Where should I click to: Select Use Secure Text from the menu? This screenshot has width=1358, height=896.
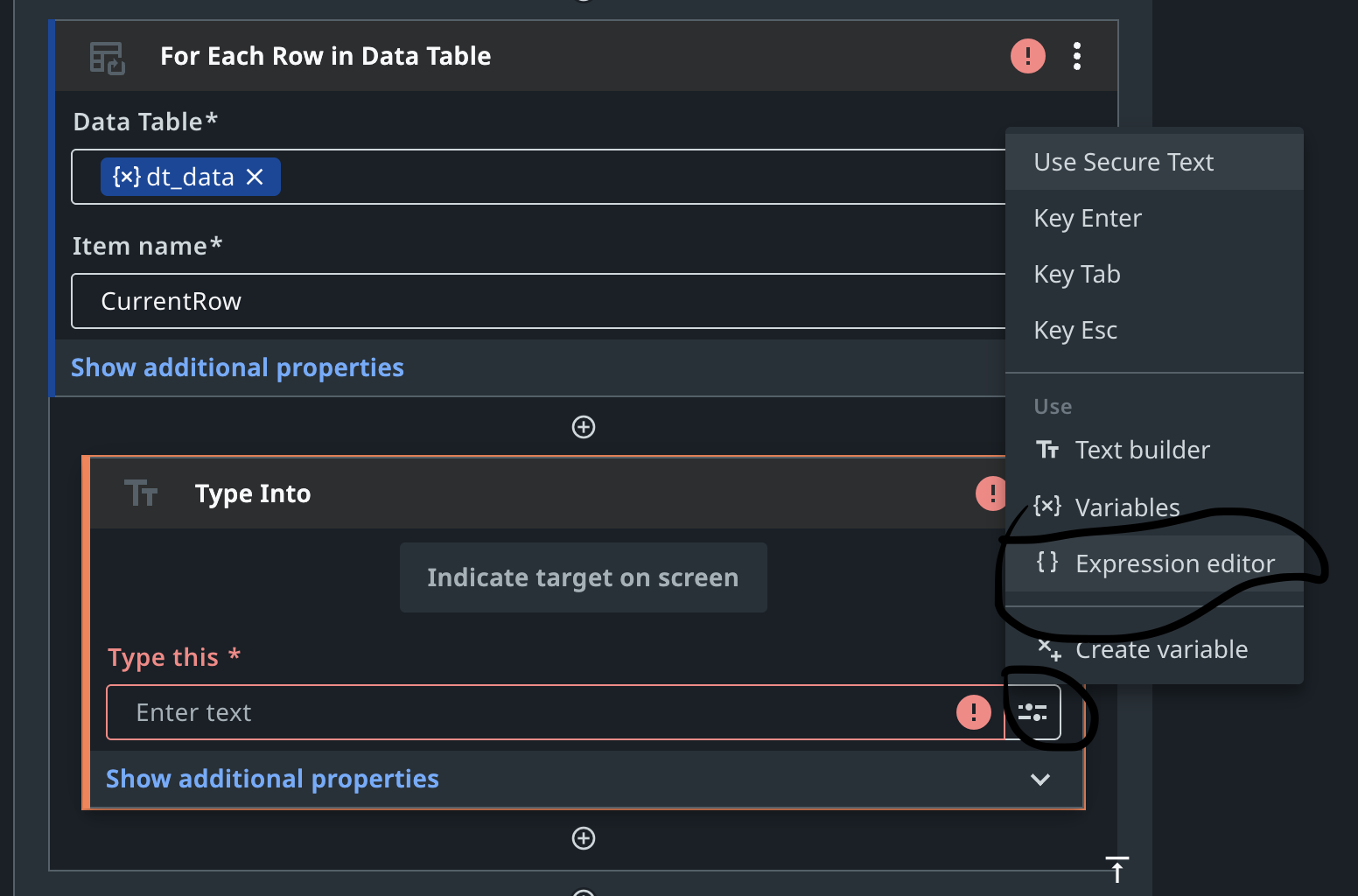click(x=1123, y=163)
